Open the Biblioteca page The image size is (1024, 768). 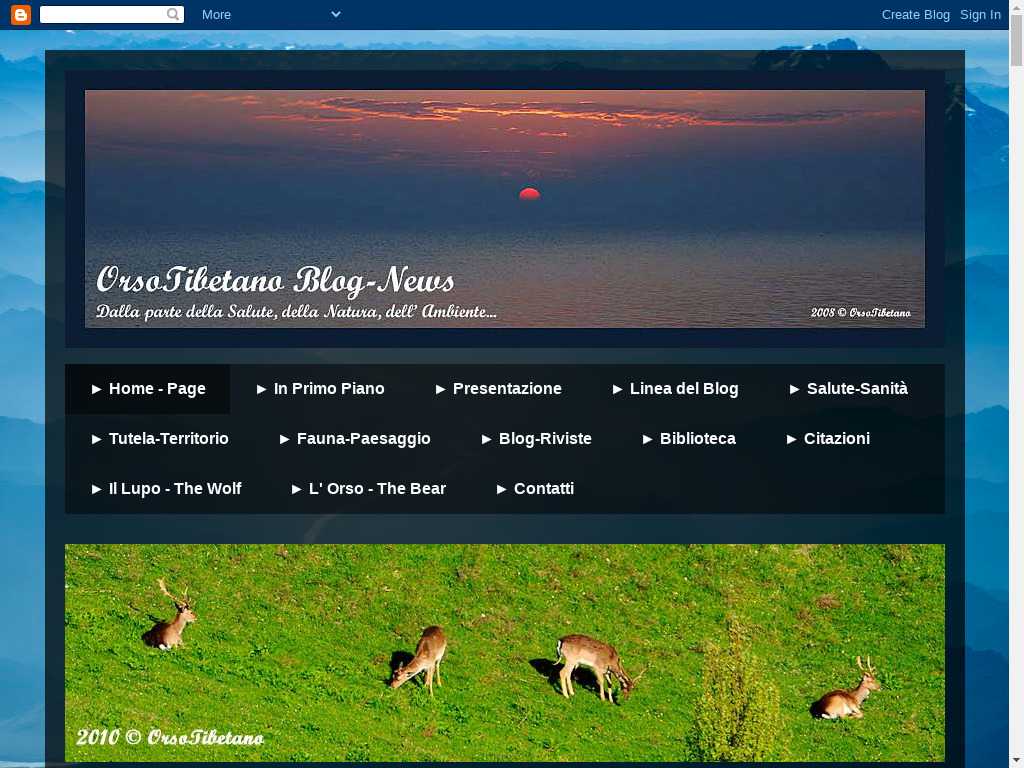[x=689, y=439]
